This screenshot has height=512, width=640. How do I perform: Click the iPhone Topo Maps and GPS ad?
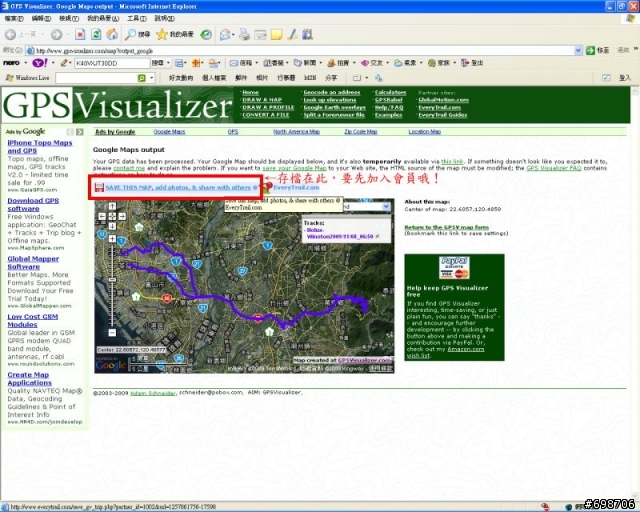pos(40,147)
